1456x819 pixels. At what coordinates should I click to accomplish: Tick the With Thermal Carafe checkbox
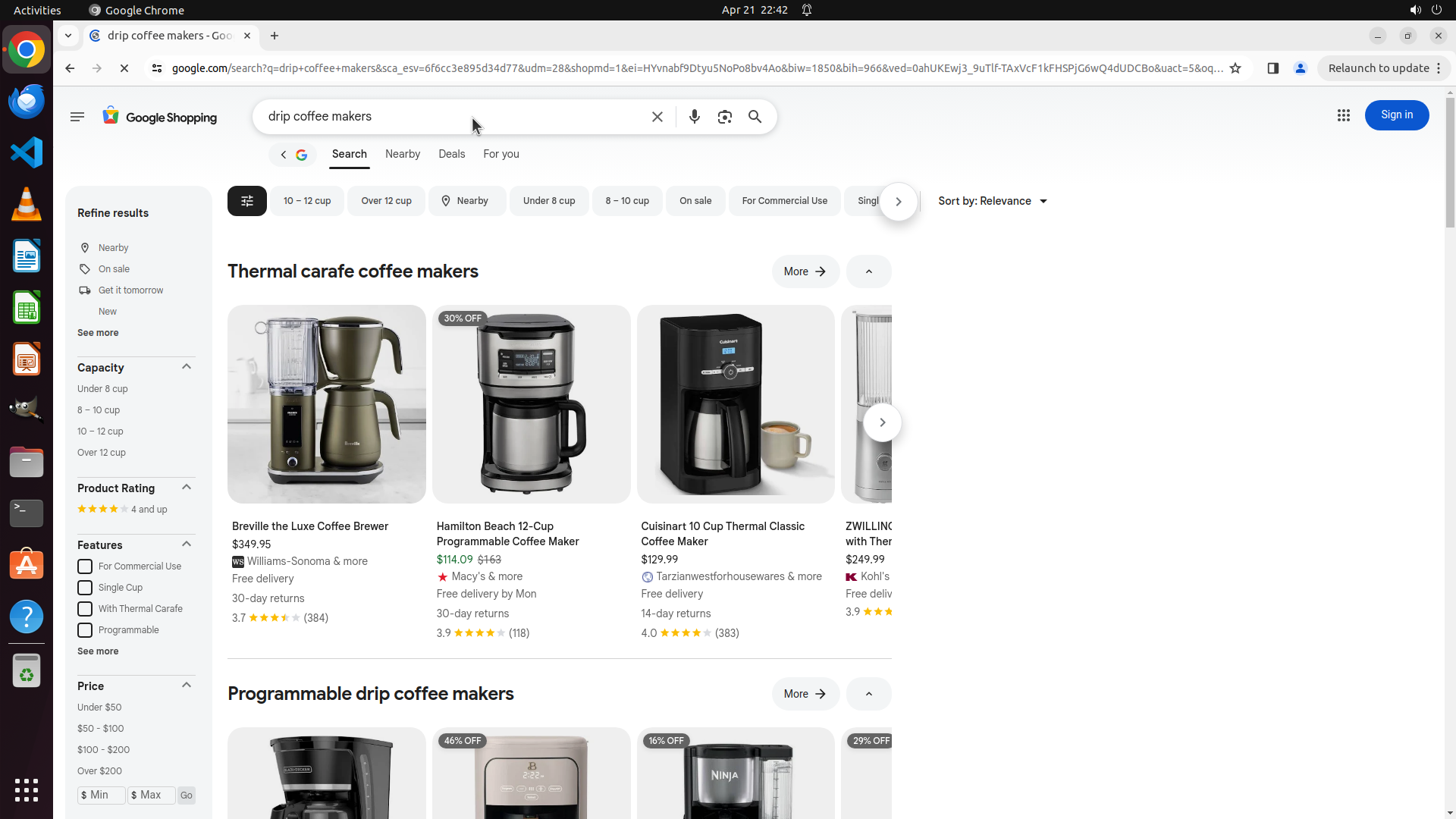tap(85, 609)
